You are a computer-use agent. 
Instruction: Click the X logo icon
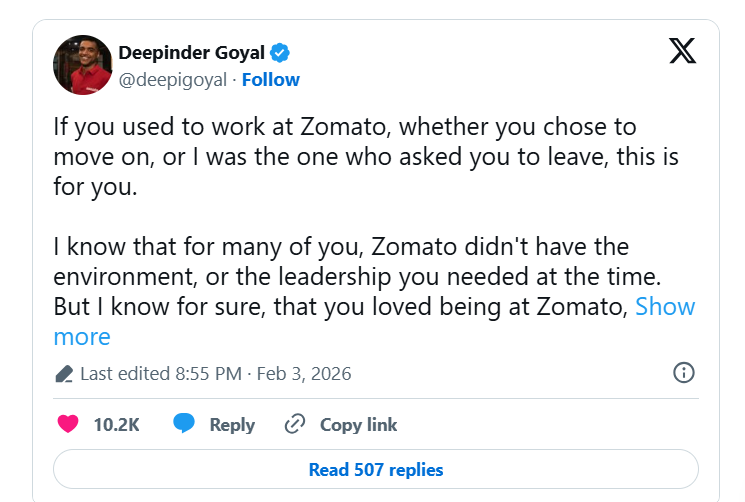click(x=682, y=52)
